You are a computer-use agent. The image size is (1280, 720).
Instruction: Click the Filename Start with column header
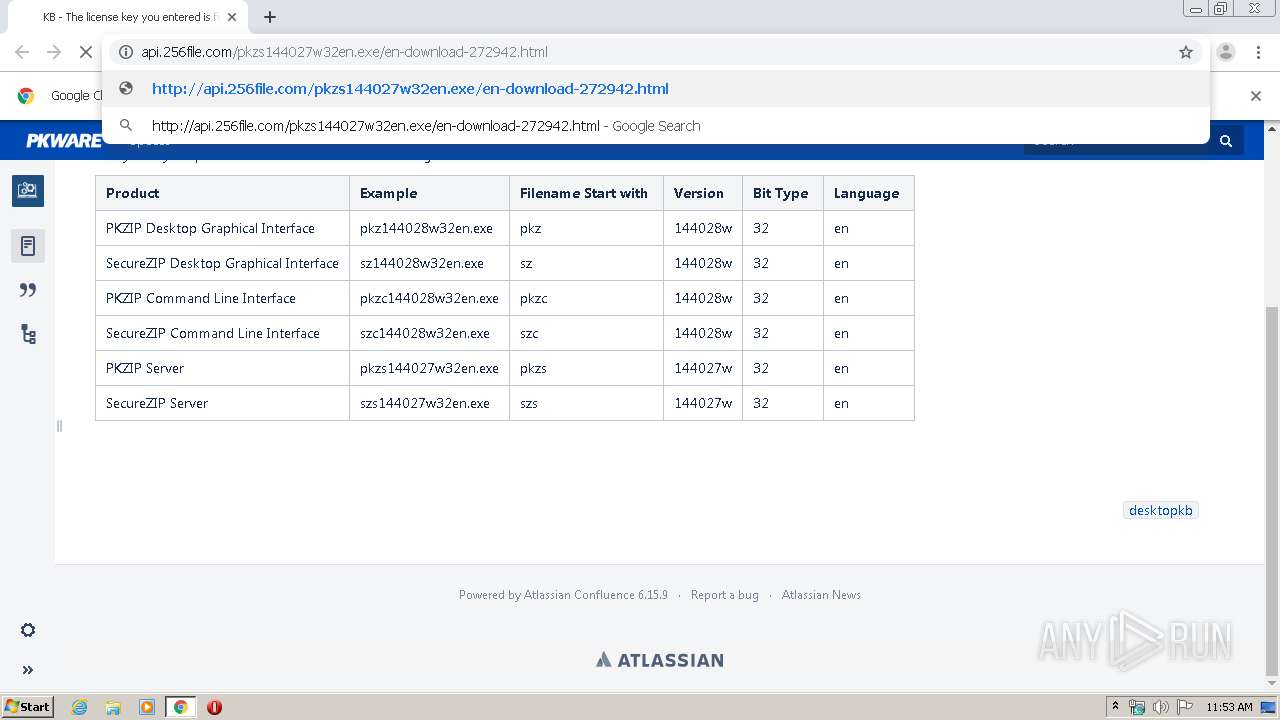tap(586, 193)
